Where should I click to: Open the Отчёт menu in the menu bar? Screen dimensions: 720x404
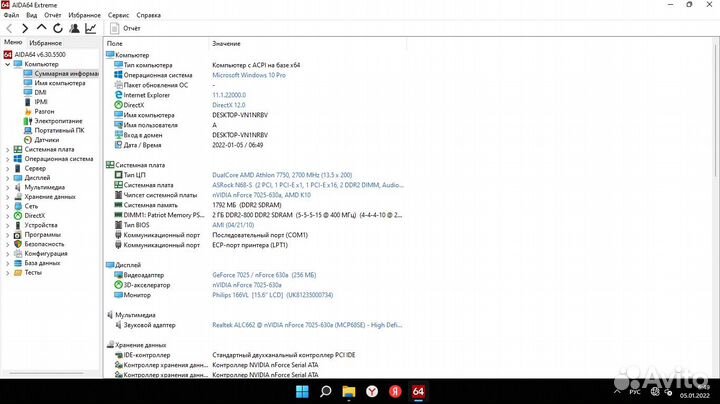53,15
